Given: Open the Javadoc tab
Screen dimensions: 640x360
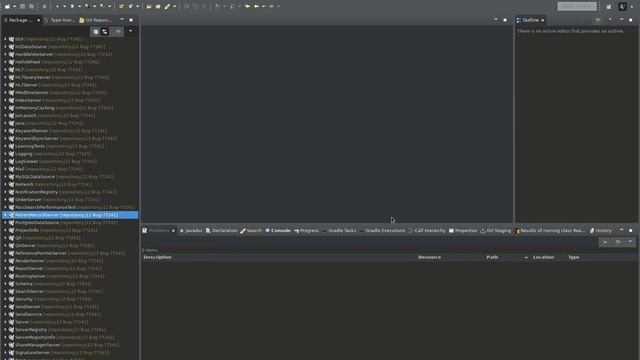Looking at the screenshot, I should tap(191, 231).
